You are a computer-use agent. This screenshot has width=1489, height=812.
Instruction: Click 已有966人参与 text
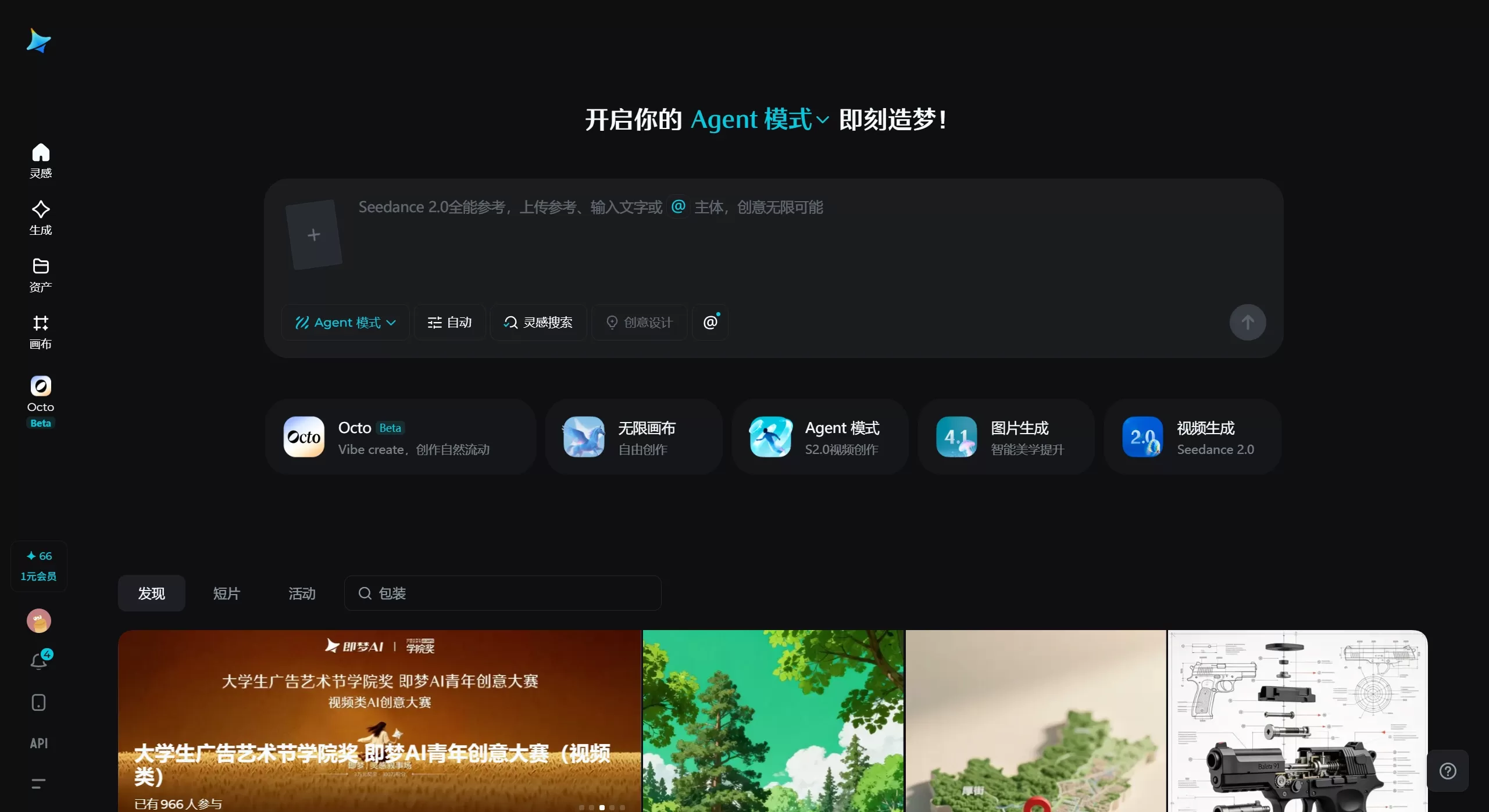[178, 804]
